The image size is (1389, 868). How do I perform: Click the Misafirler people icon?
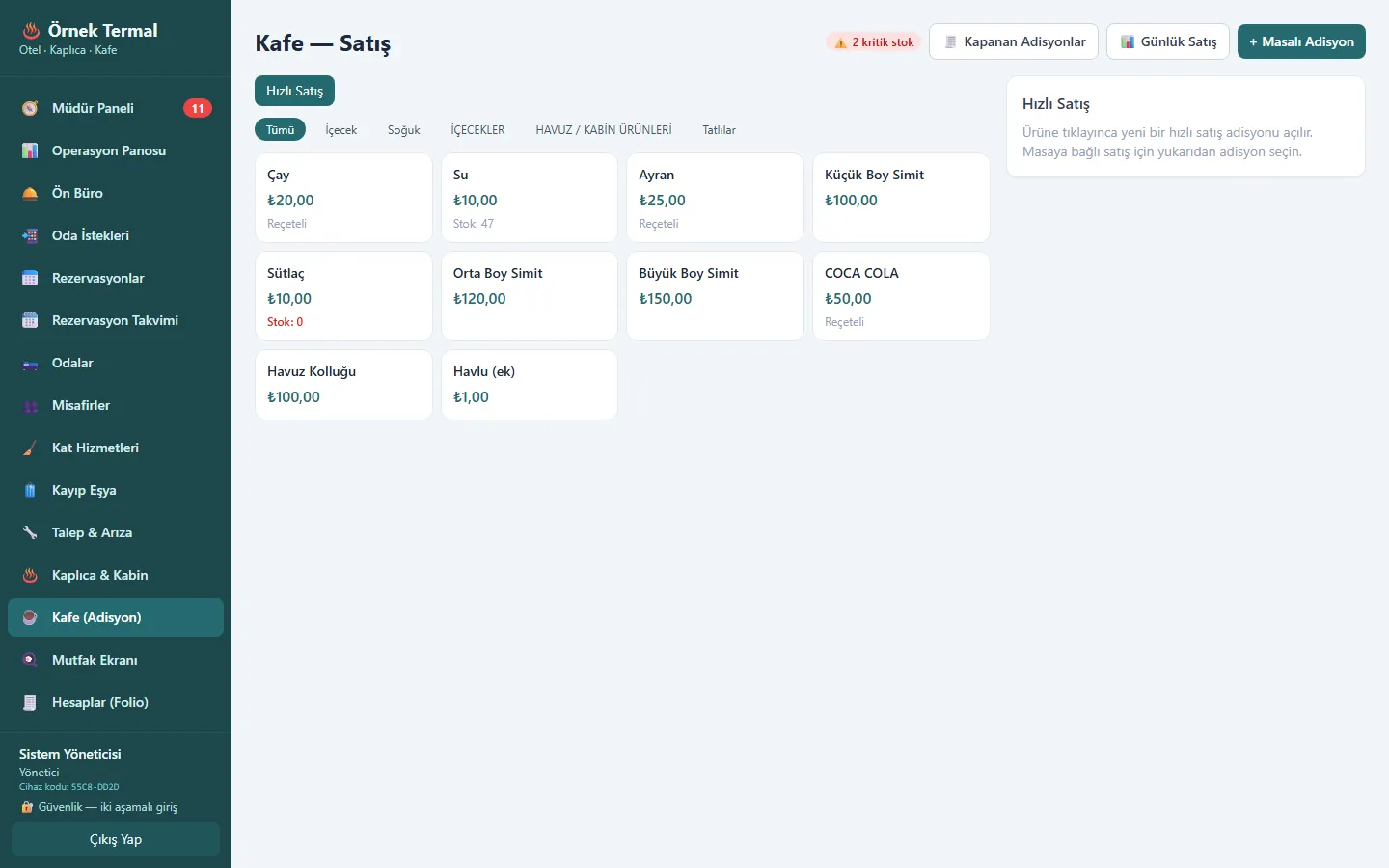(x=30, y=405)
